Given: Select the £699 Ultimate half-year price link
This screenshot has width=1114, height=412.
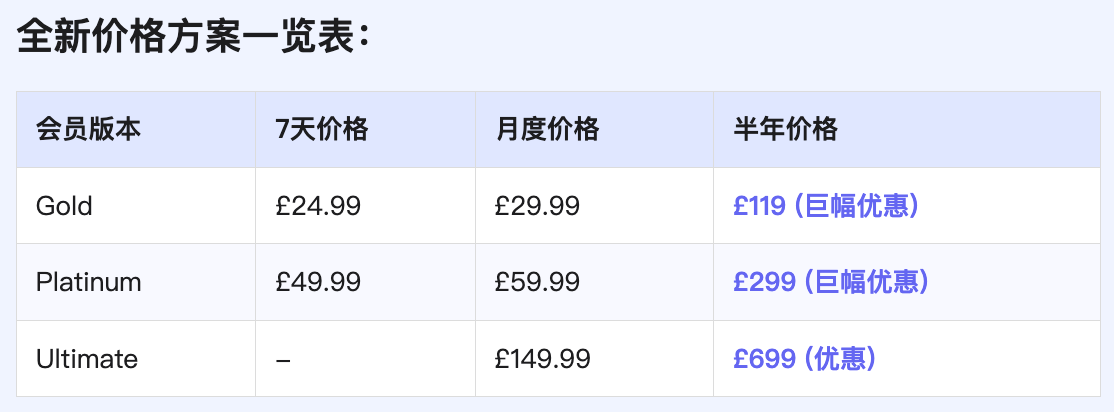Looking at the screenshot, I should click(x=805, y=358).
